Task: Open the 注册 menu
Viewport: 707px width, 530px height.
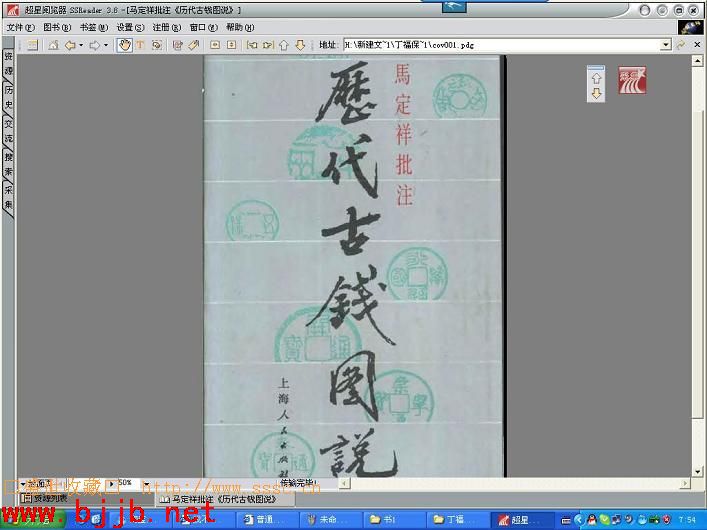Action: pos(167,28)
